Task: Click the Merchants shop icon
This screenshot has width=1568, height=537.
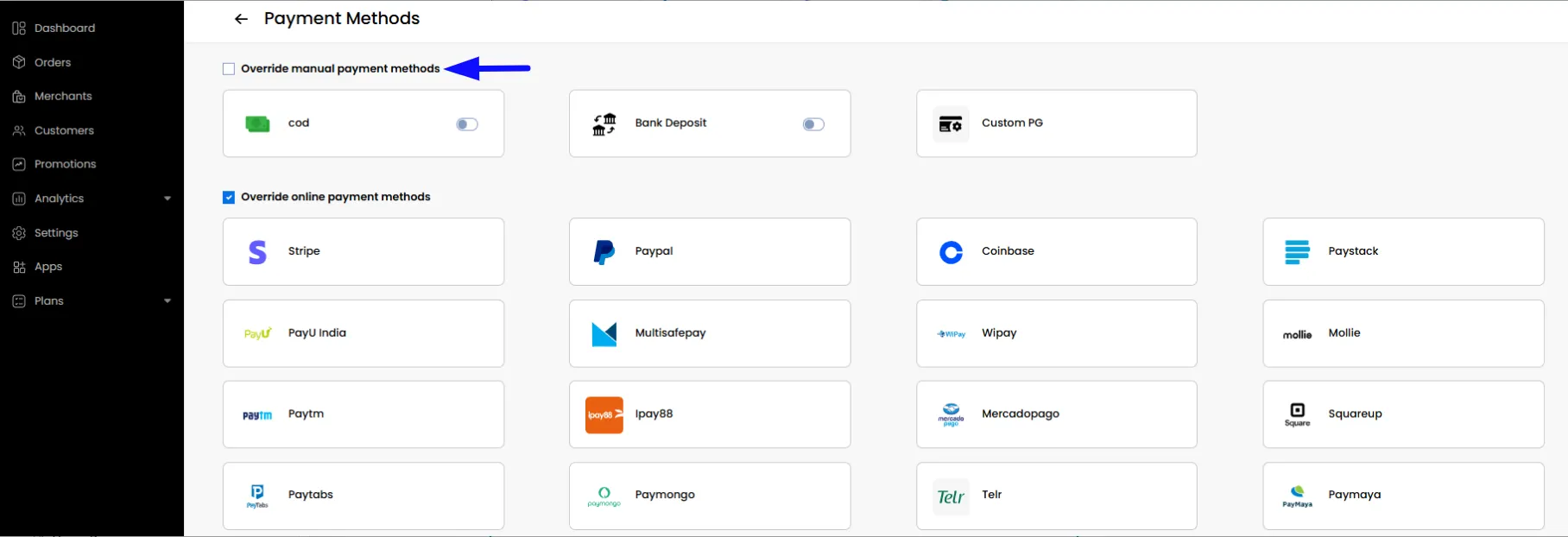Action: pyautogui.click(x=19, y=97)
